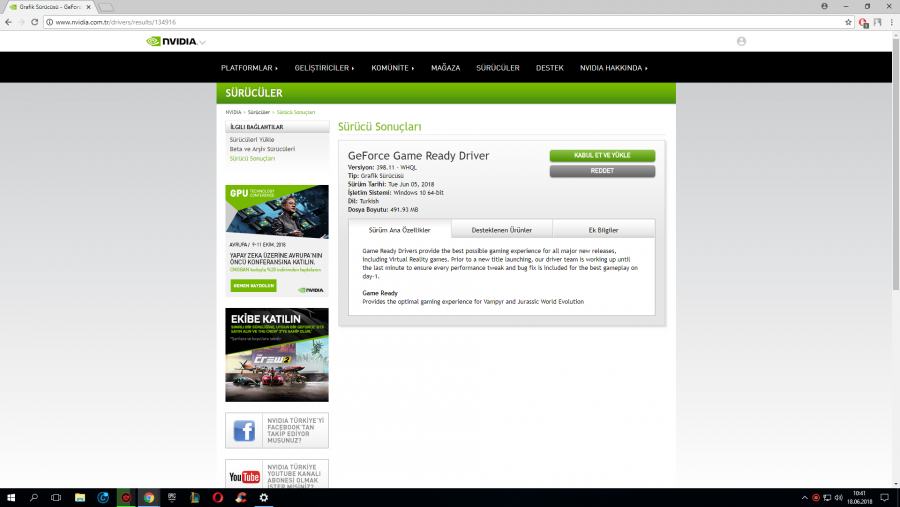Click the red app icon with green highlight in taskbar
Image resolution: width=900 pixels, height=507 pixels.
click(126, 497)
